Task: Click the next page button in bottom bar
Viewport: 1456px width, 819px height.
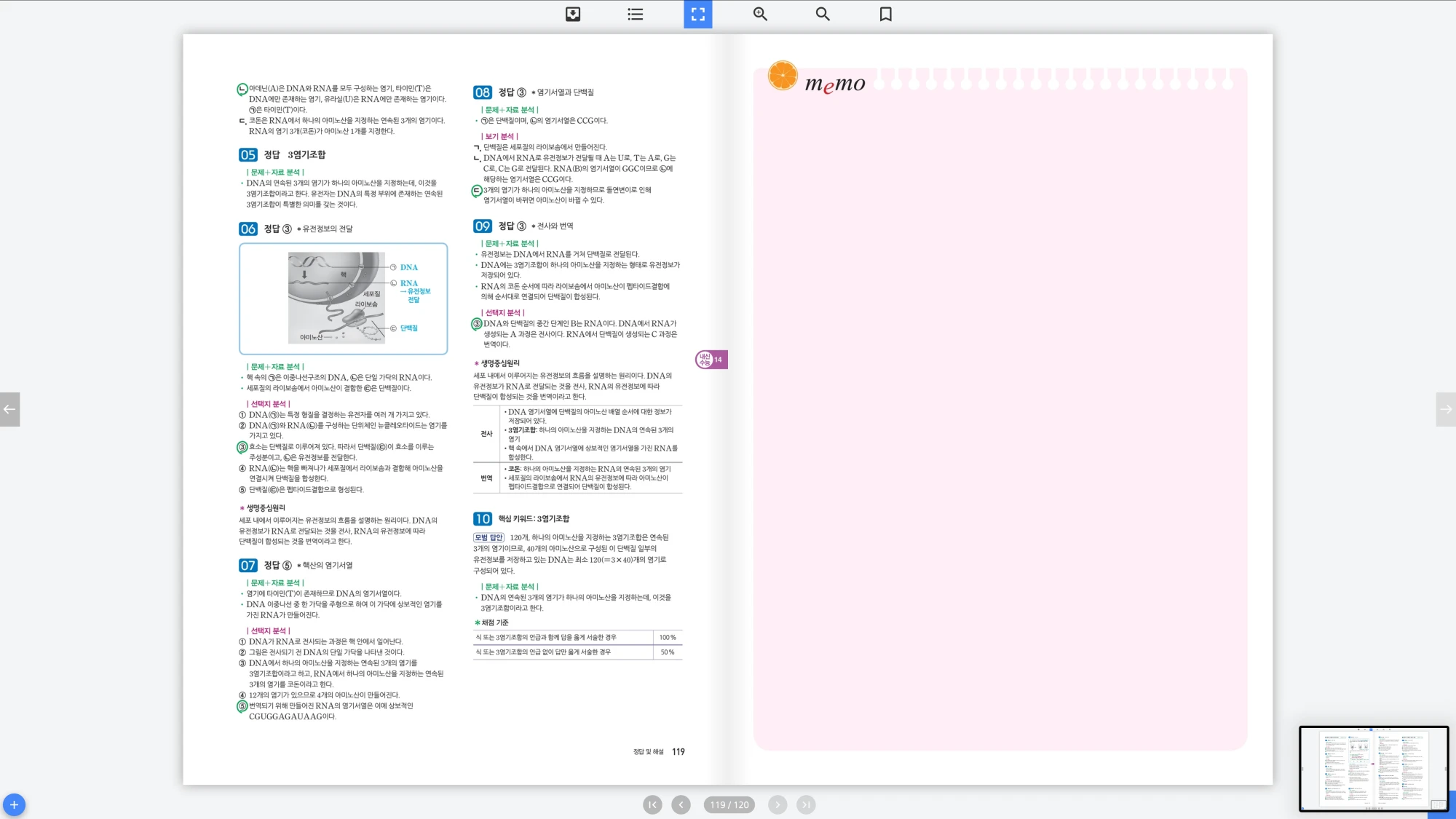Action: click(x=778, y=804)
